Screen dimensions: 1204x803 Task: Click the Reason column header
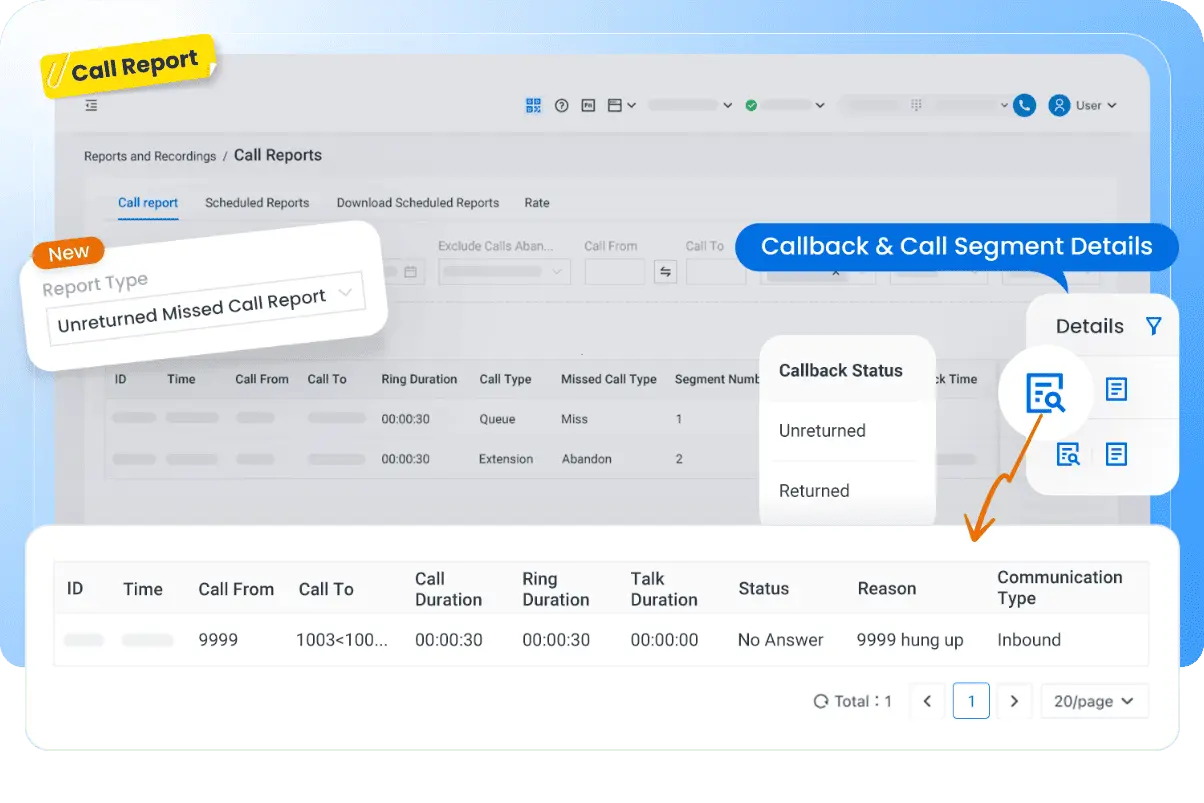887,589
